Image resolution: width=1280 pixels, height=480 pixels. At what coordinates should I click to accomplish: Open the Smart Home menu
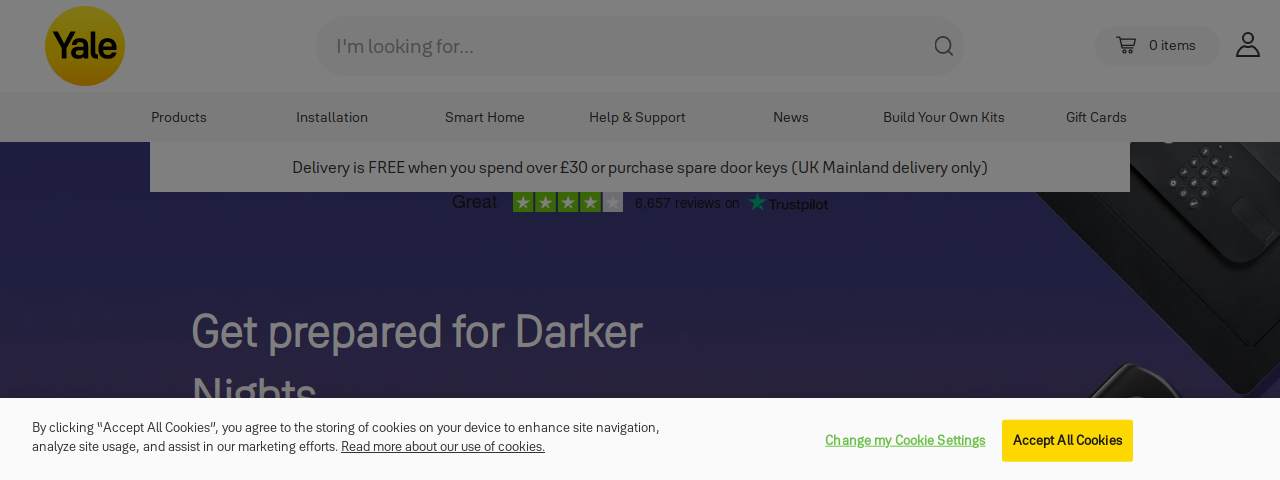point(485,117)
